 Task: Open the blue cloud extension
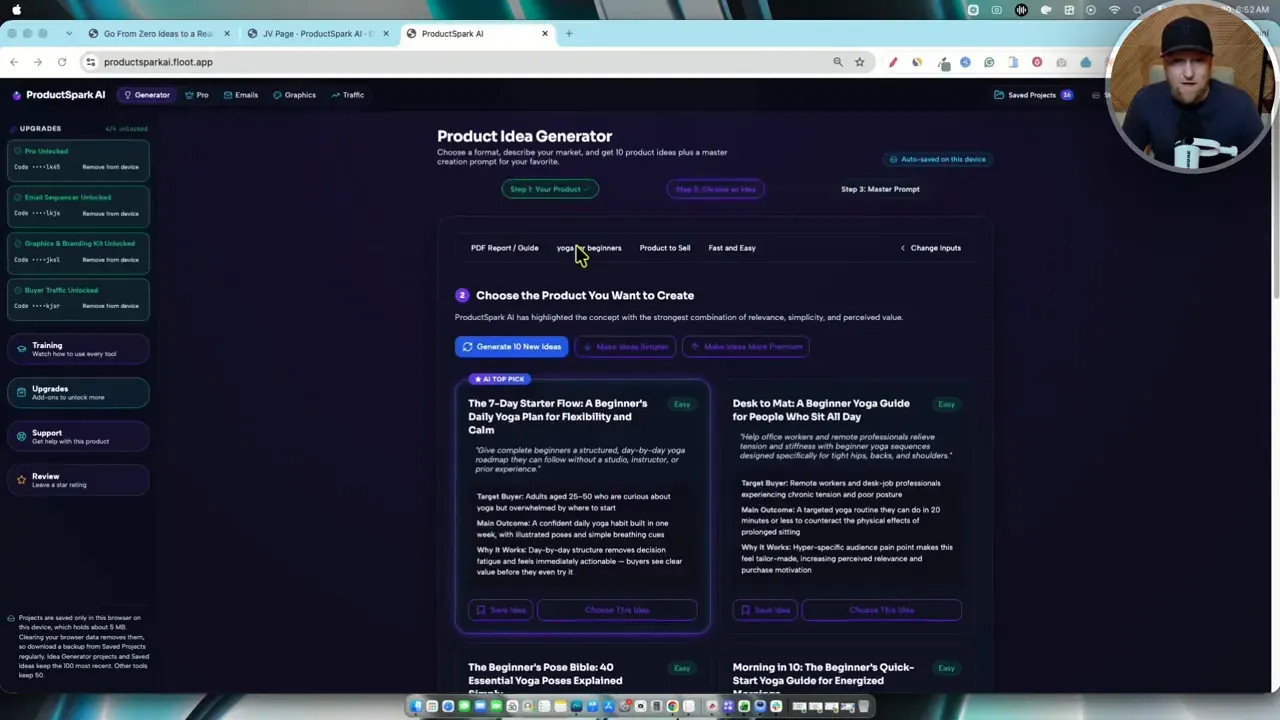point(1085,62)
